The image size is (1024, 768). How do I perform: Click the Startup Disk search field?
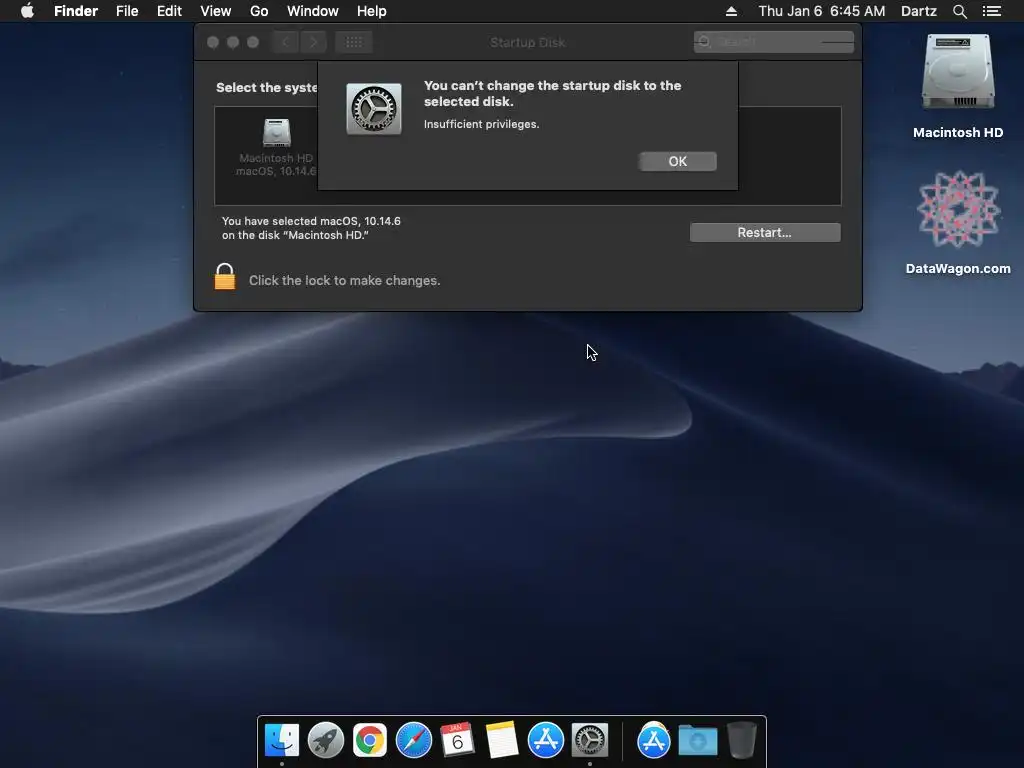(x=773, y=42)
